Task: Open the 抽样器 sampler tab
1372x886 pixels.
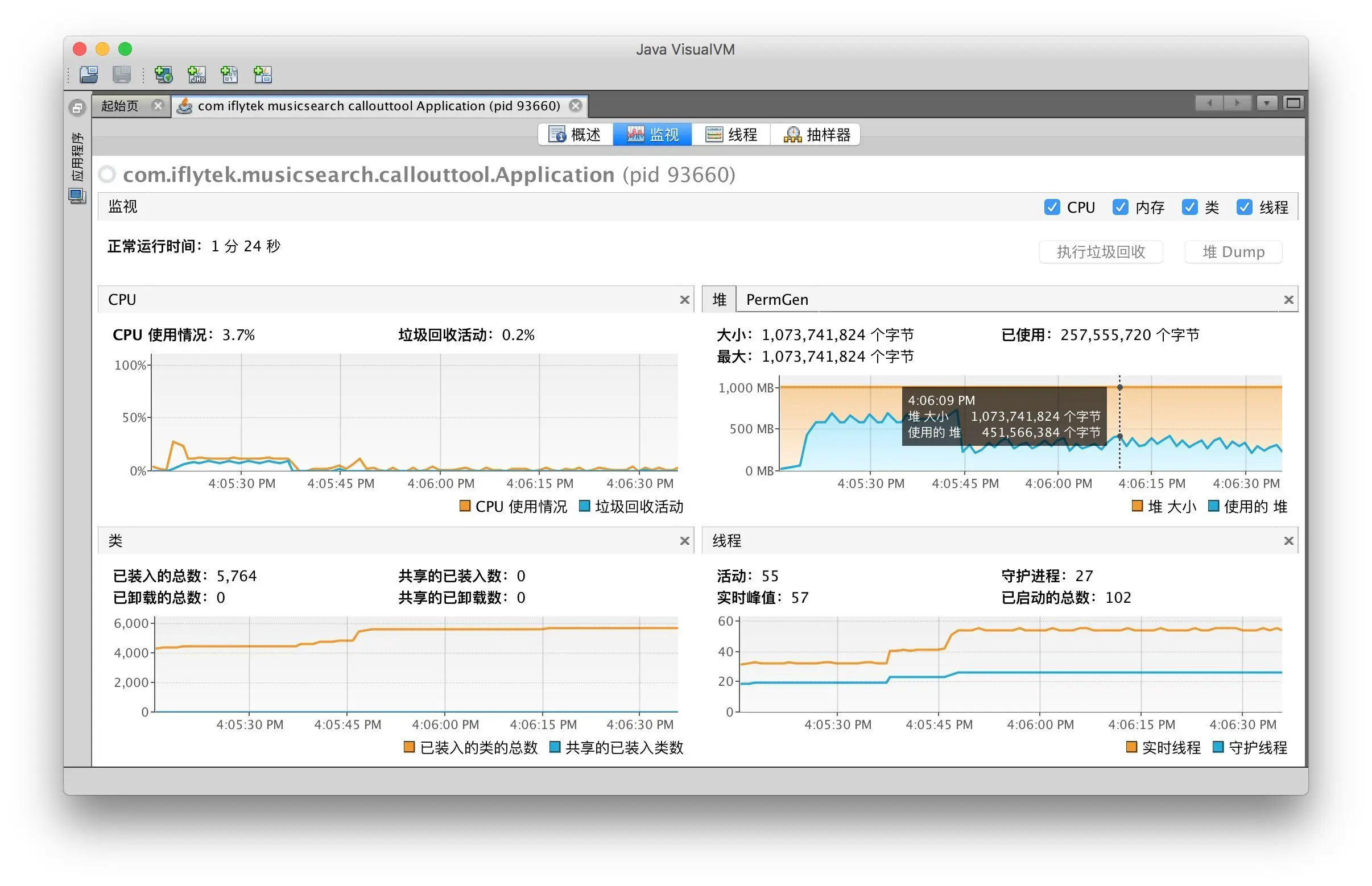Action: [x=817, y=135]
